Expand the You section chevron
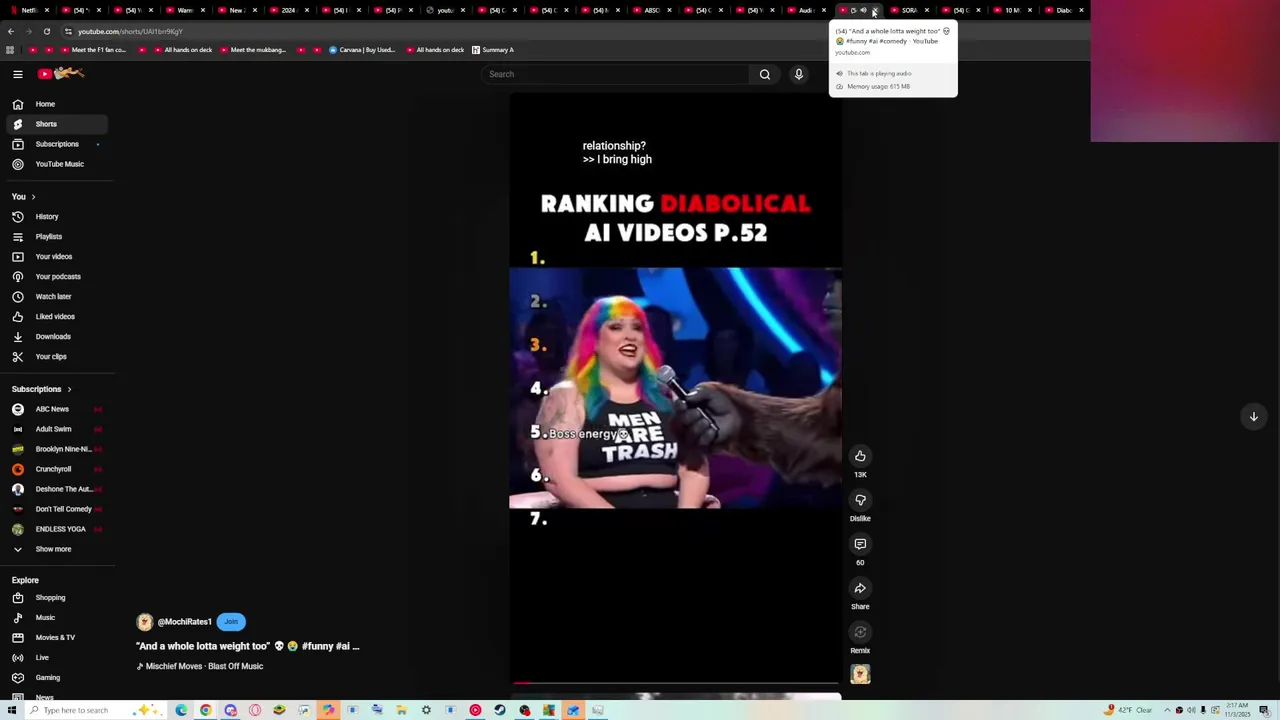 click(33, 197)
